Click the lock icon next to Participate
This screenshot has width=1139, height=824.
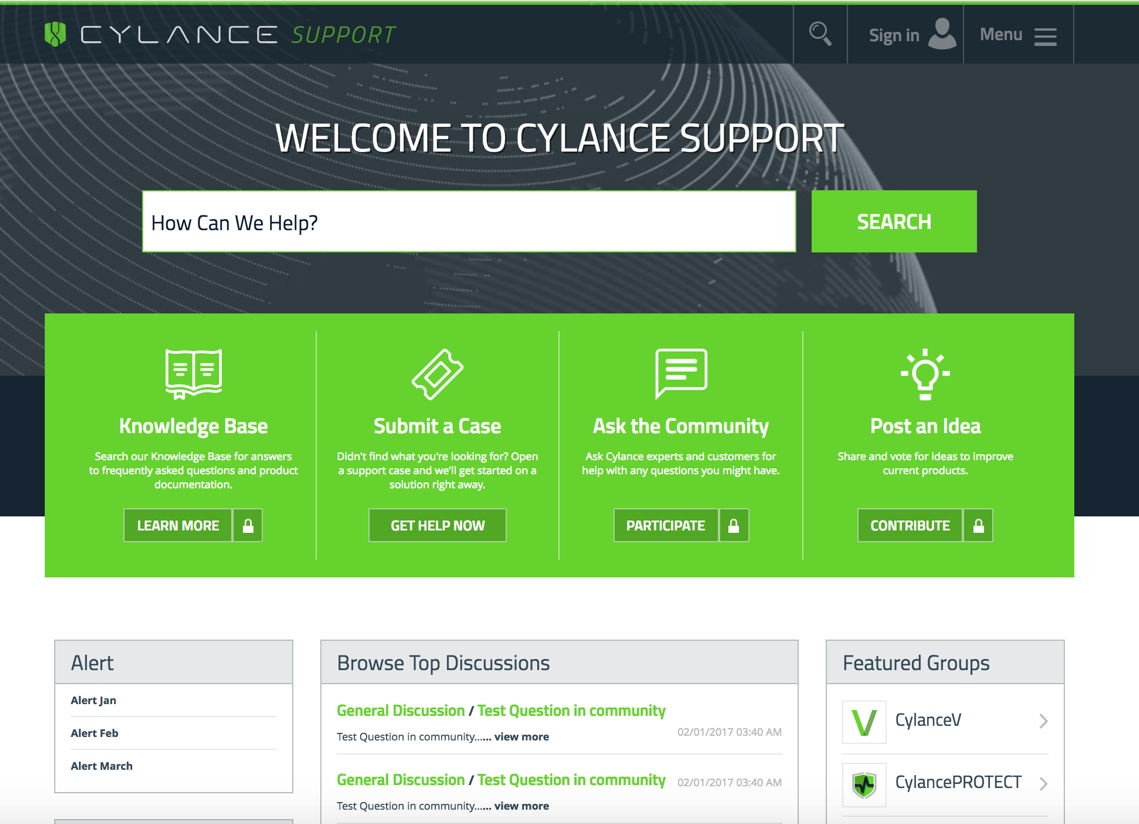(x=734, y=525)
